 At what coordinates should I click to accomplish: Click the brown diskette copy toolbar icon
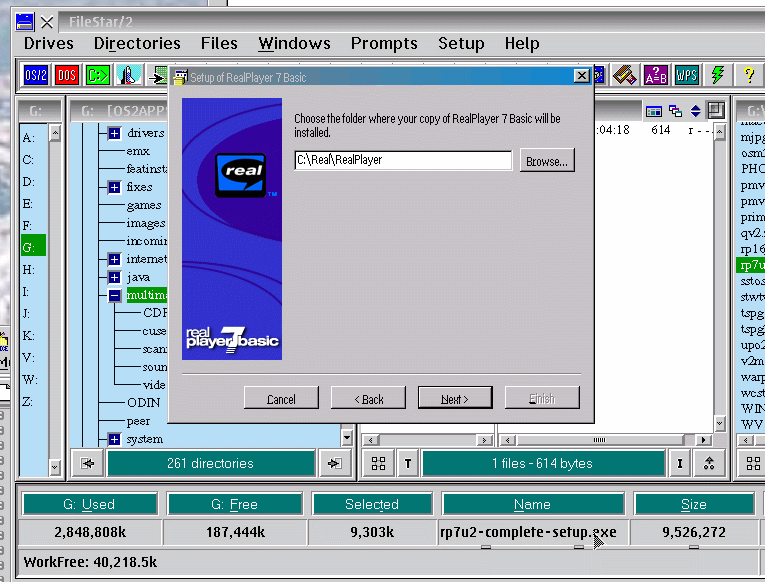coord(624,75)
